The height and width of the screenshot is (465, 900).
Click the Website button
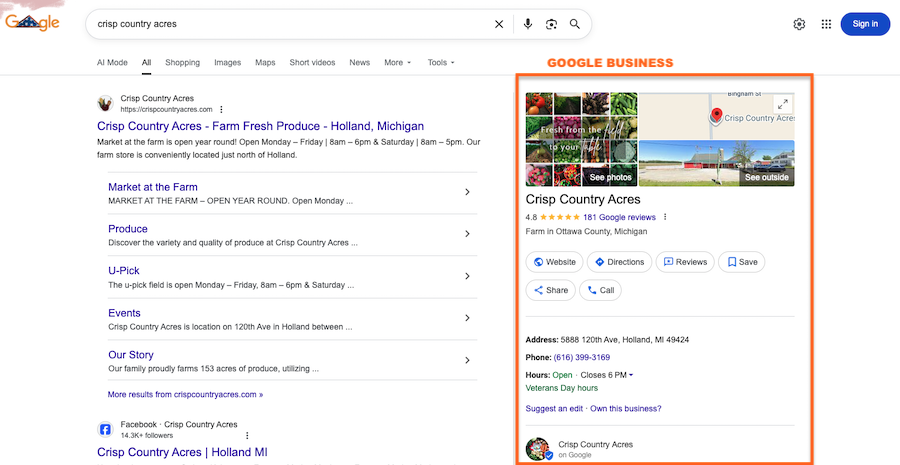tap(554, 262)
